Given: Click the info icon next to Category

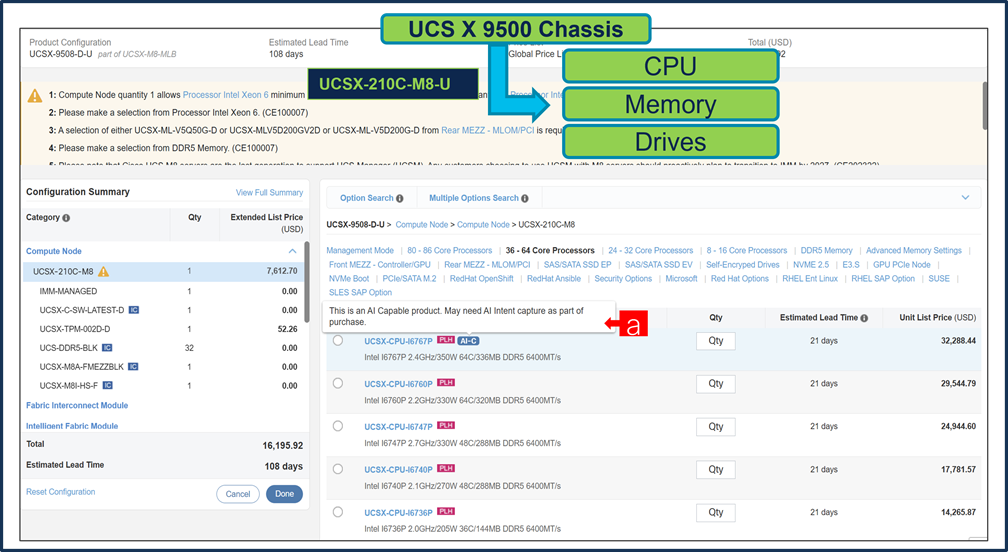Looking at the screenshot, I should [66, 218].
